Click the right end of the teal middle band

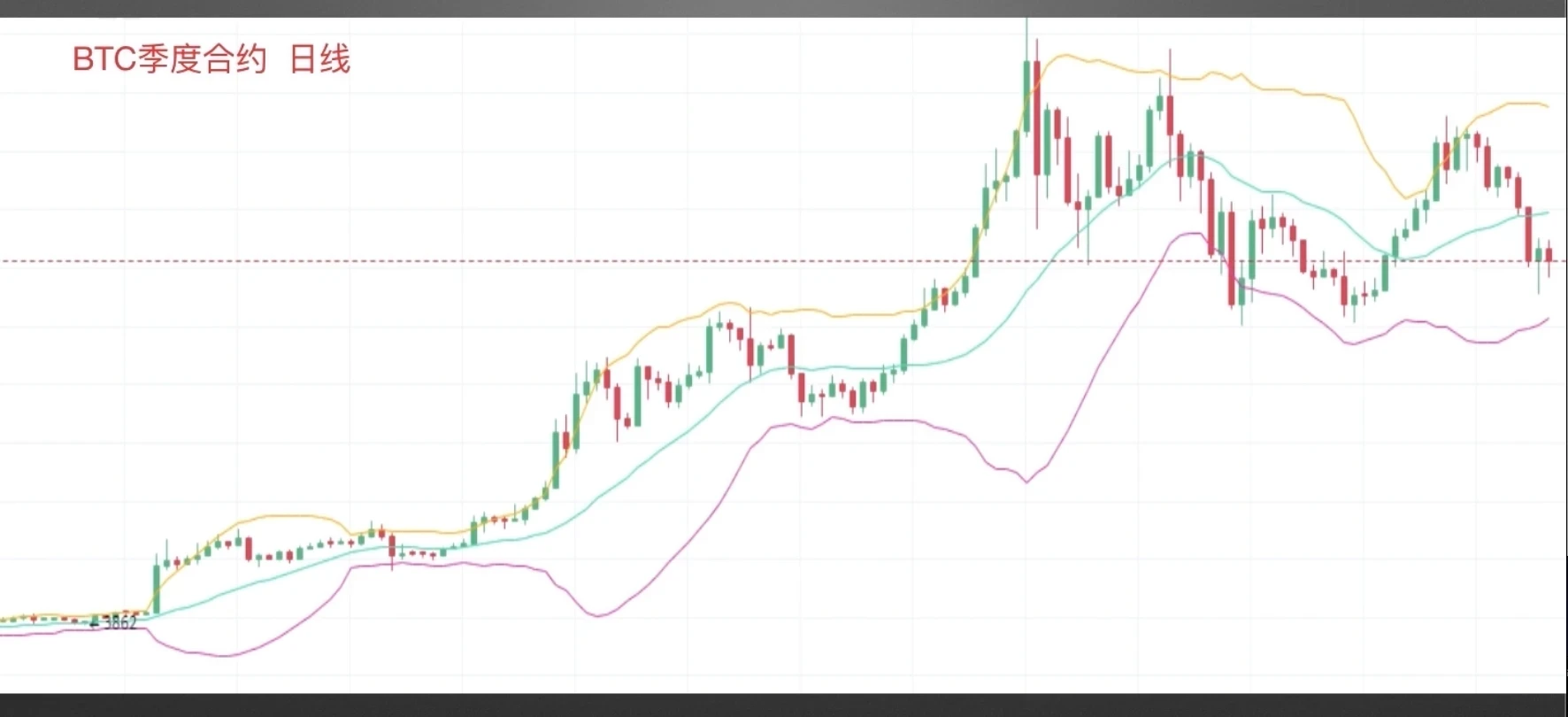click(1548, 212)
